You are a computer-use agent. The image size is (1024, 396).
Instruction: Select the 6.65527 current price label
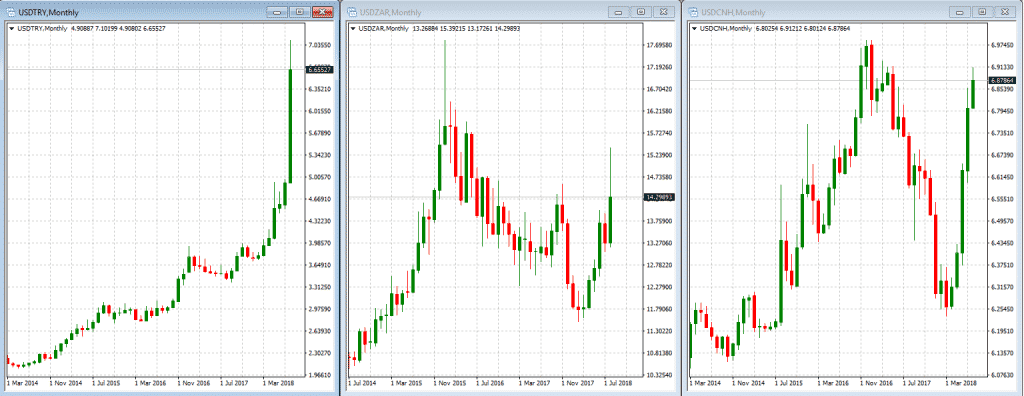click(319, 69)
